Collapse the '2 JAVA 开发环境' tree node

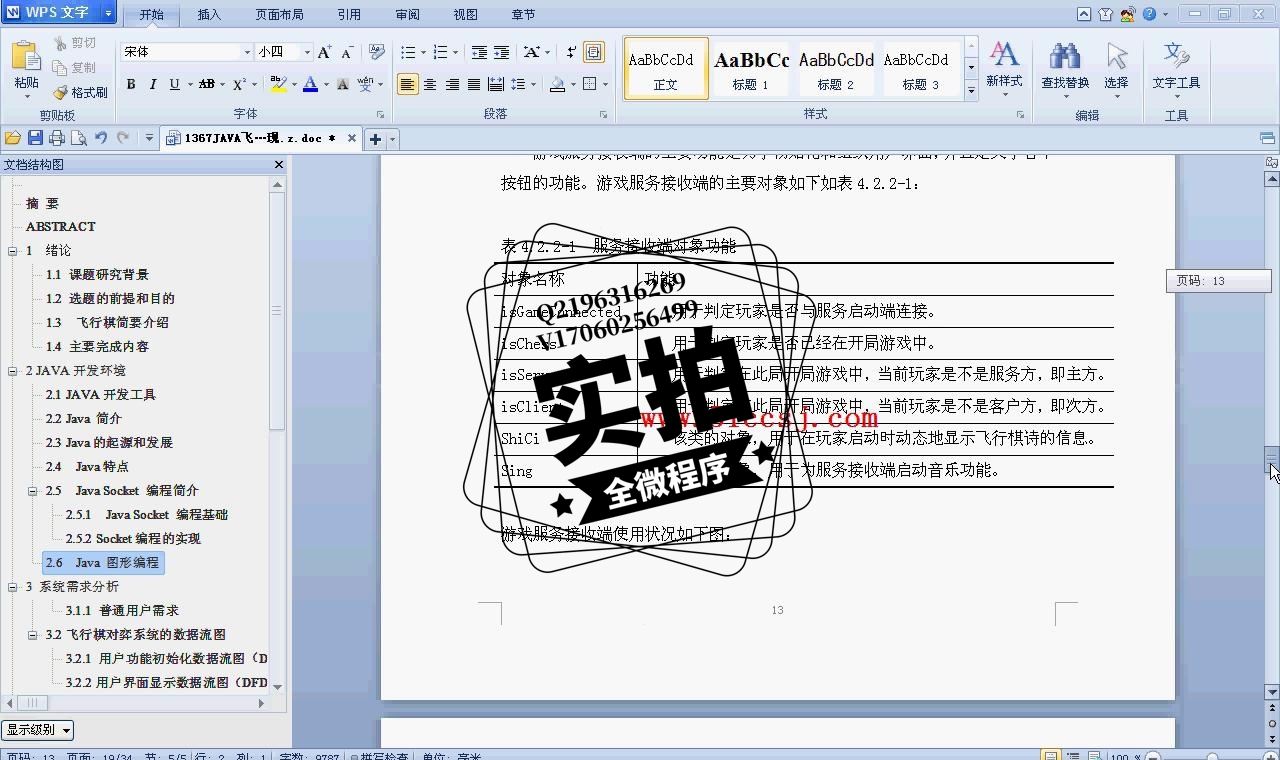pyautogui.click(x=13, y=371)
